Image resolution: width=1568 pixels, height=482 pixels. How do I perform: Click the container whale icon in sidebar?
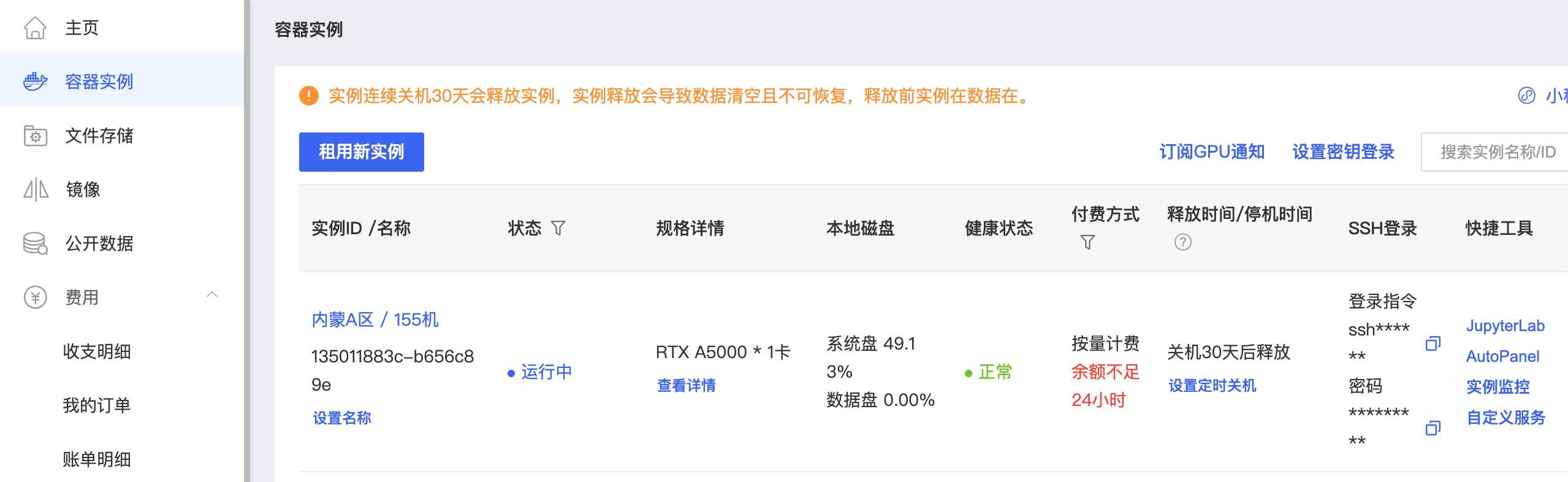[35, 82]
